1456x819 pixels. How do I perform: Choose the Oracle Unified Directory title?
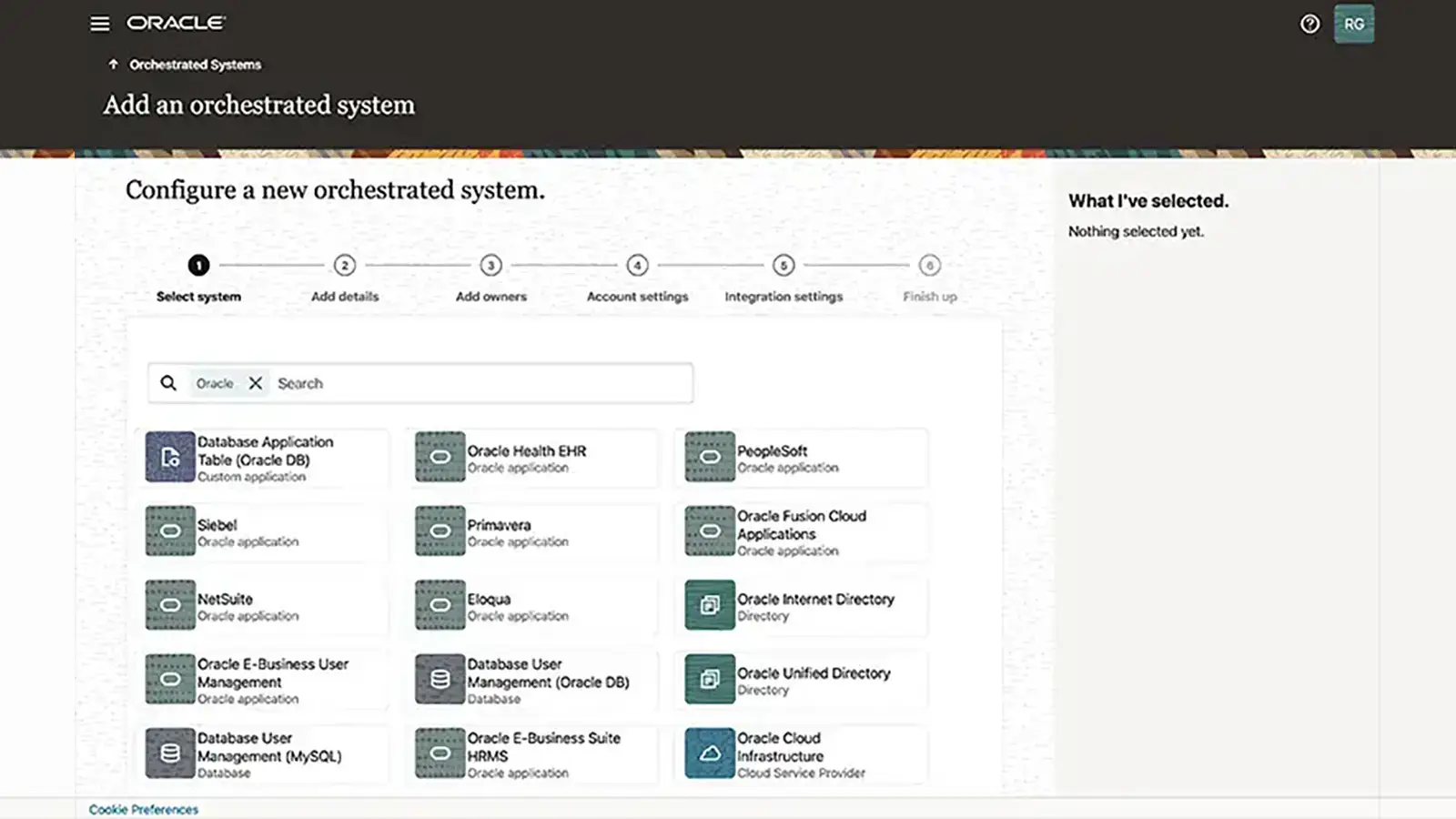[814, 673]
